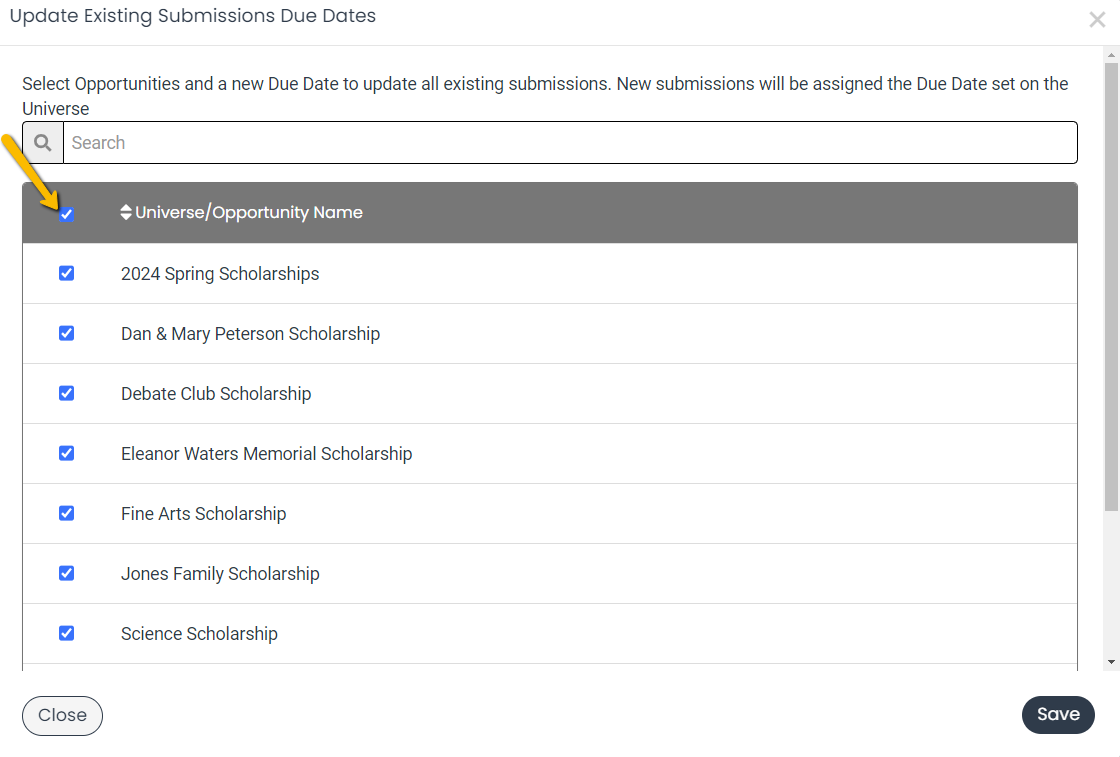This screenshot has width=1120, height=757.
Task: Click the scrollbar down arrow
Action: pos(1111,662)
